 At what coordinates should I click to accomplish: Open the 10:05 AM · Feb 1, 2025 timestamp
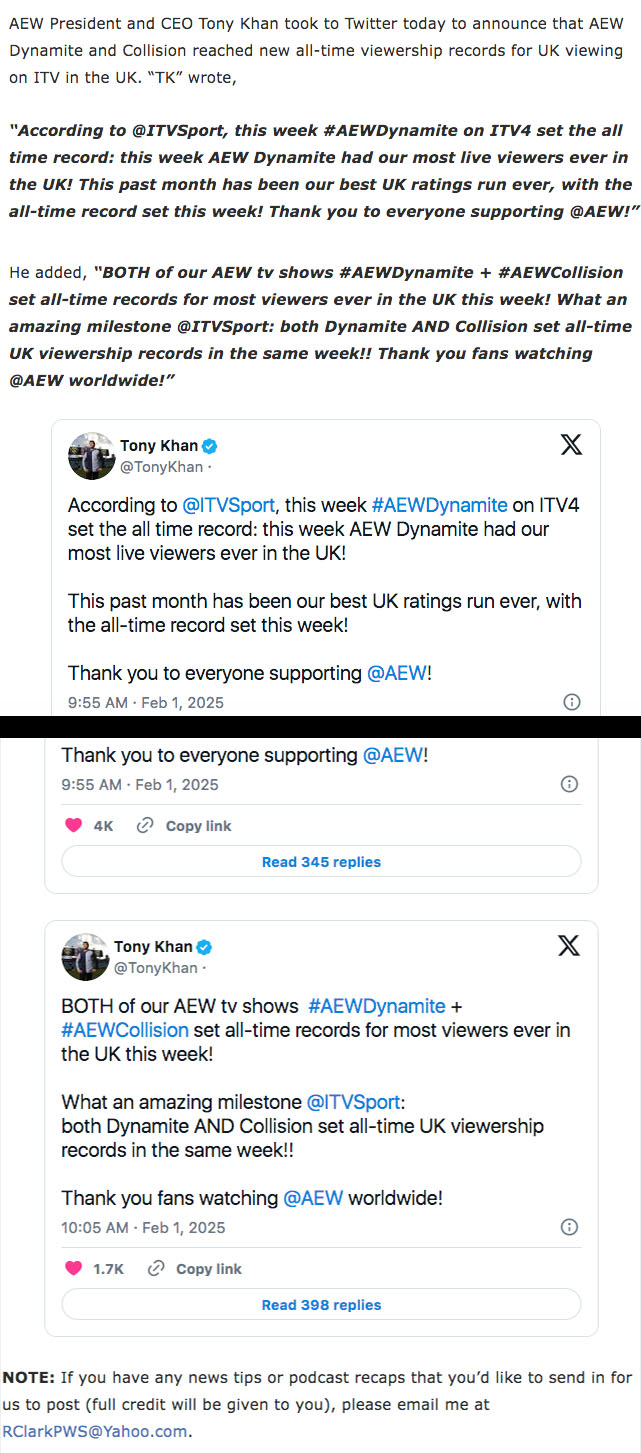144,1227
